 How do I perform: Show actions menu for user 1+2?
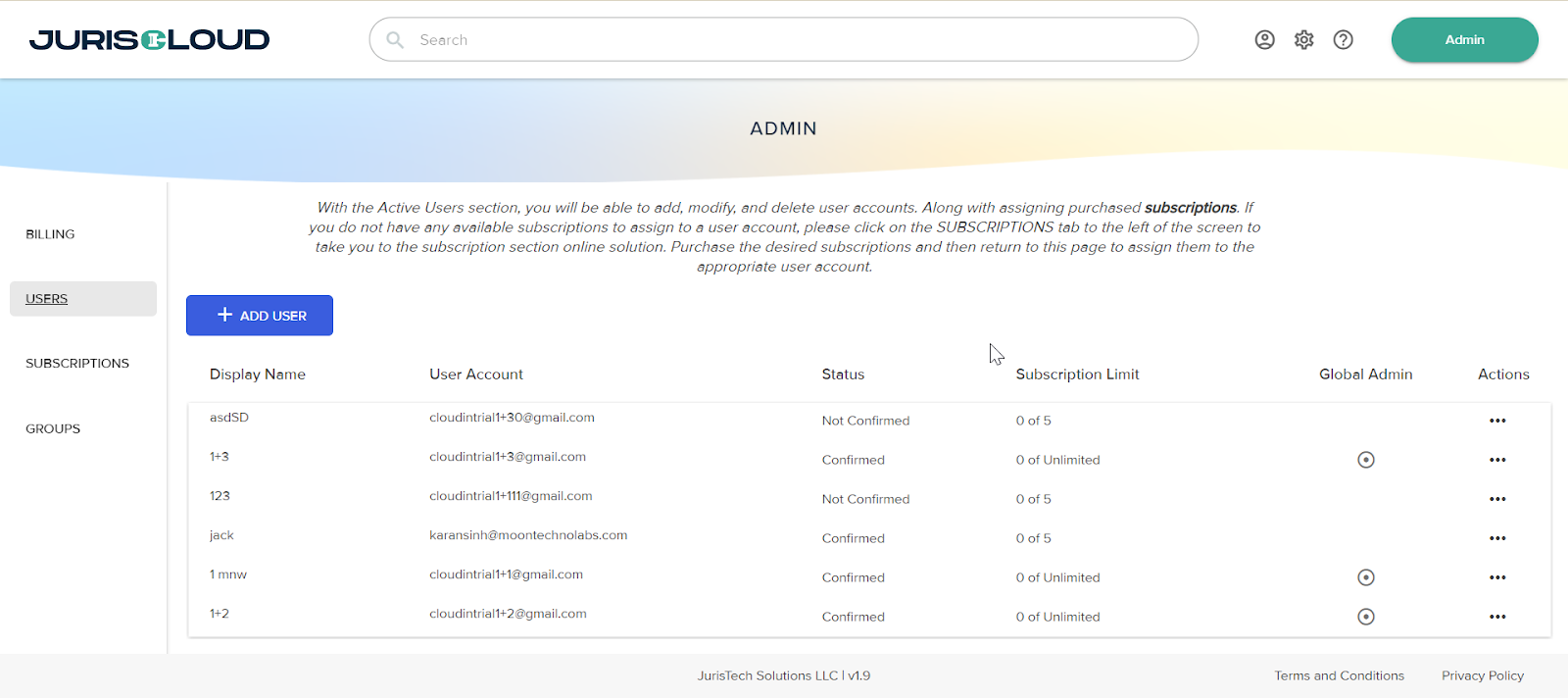point(1496,617)
